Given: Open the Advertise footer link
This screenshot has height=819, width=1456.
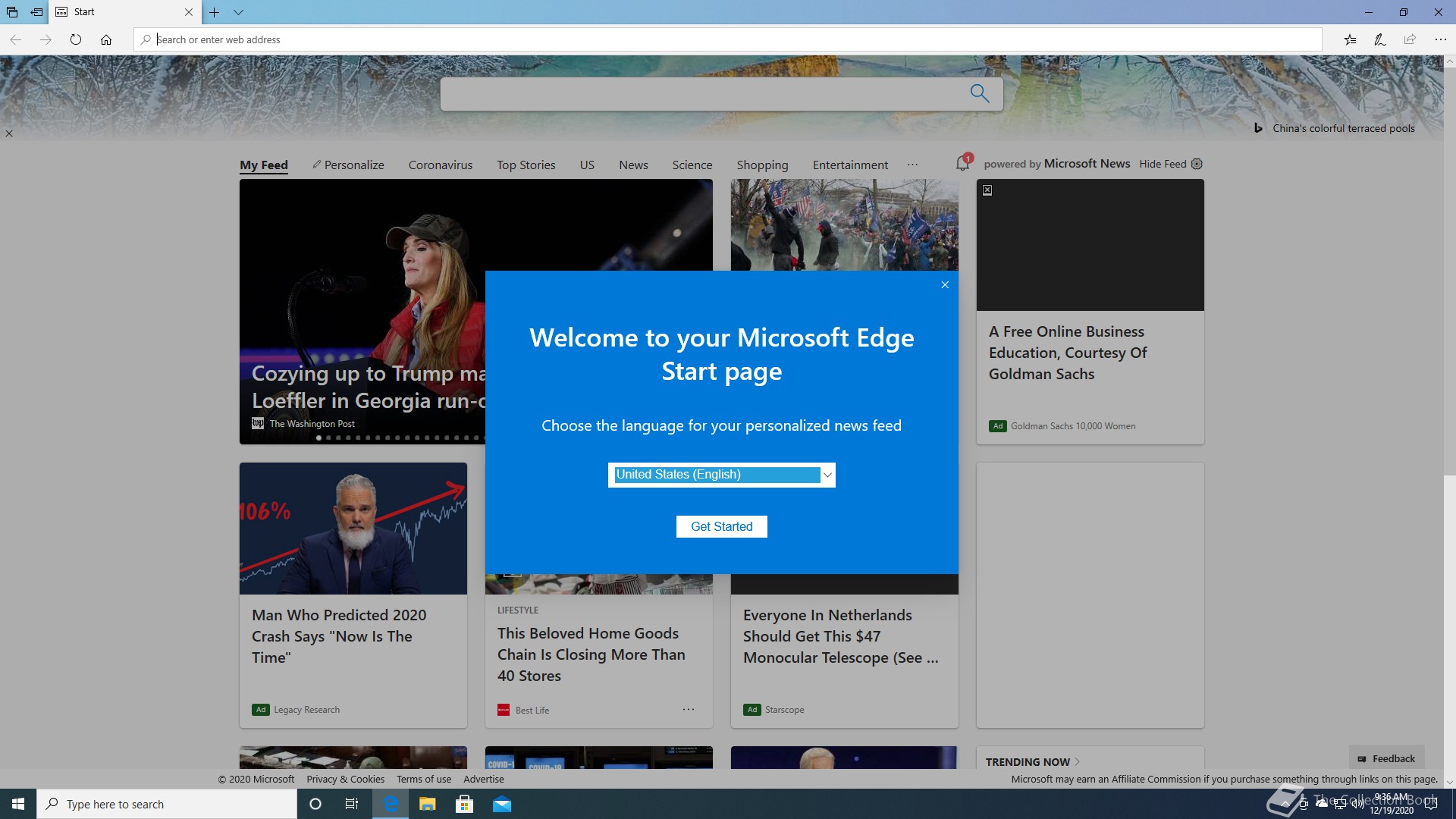Looking at the screenshot, I should point(484,779).
